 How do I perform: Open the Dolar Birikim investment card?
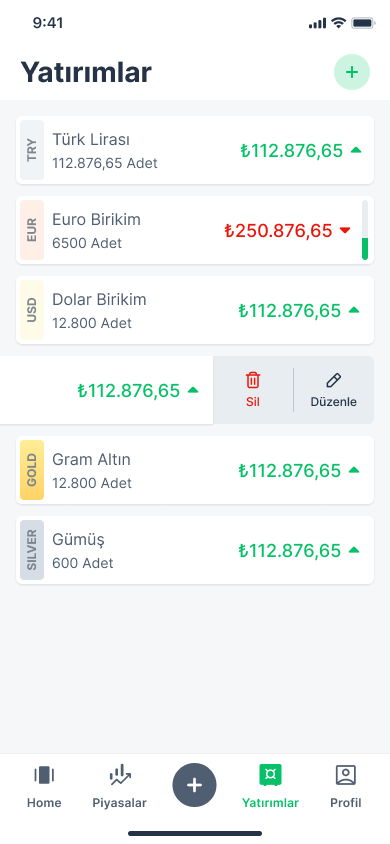click(195, 310)
